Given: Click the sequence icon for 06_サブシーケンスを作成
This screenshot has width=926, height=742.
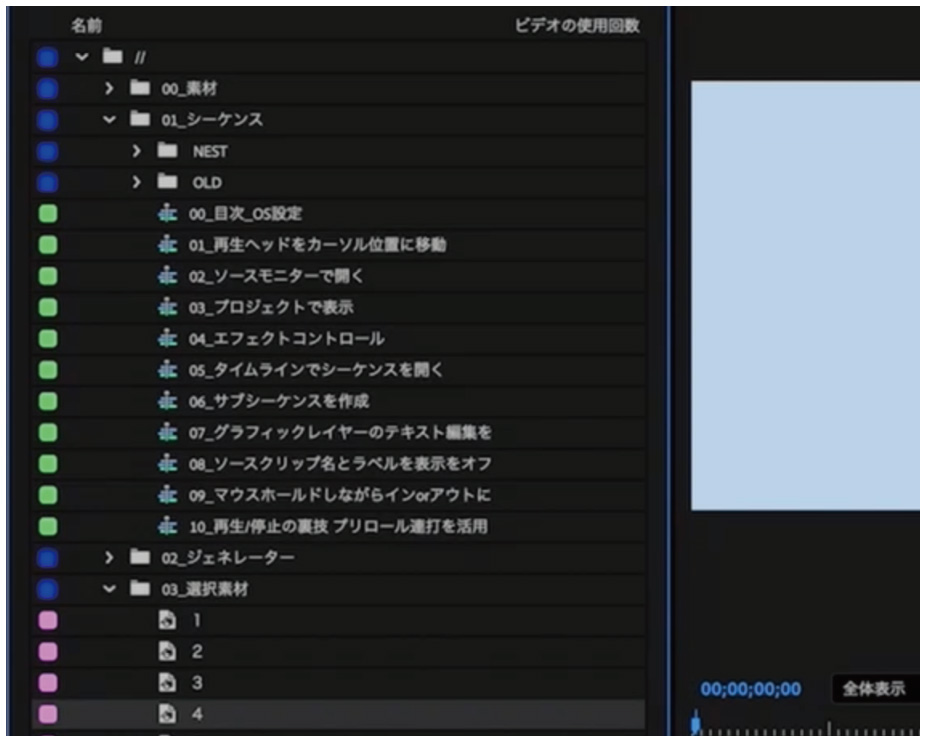Looking at the screenshot, I should click(x=166, y=401).
